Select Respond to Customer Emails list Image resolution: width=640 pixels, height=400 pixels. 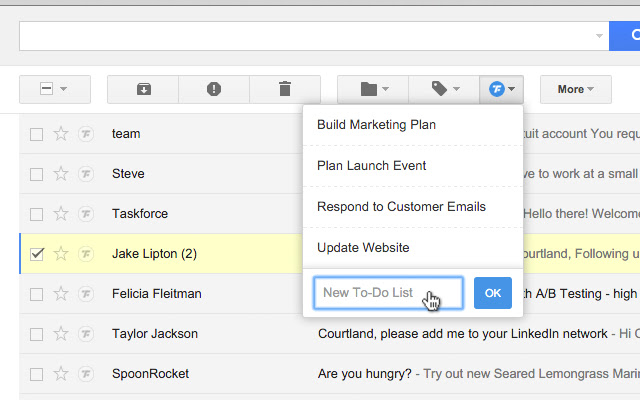coord(401,207)
